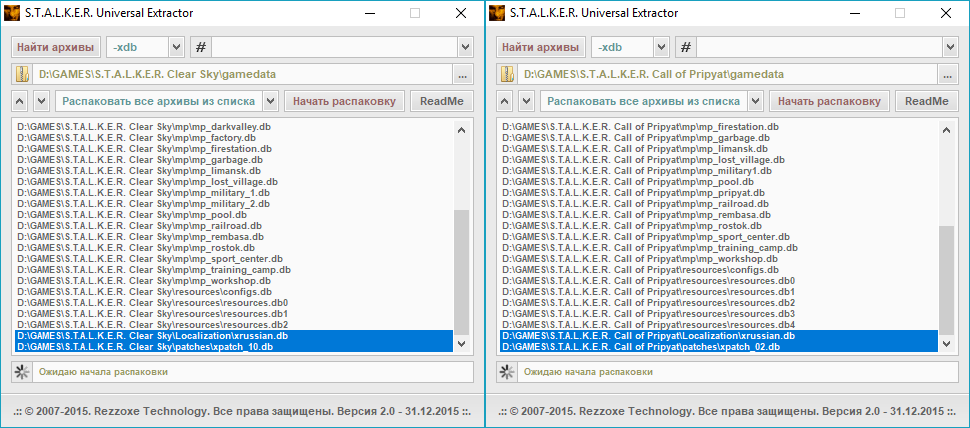Click Начать распаковку in Call of Pripyat window

[830, 101]
